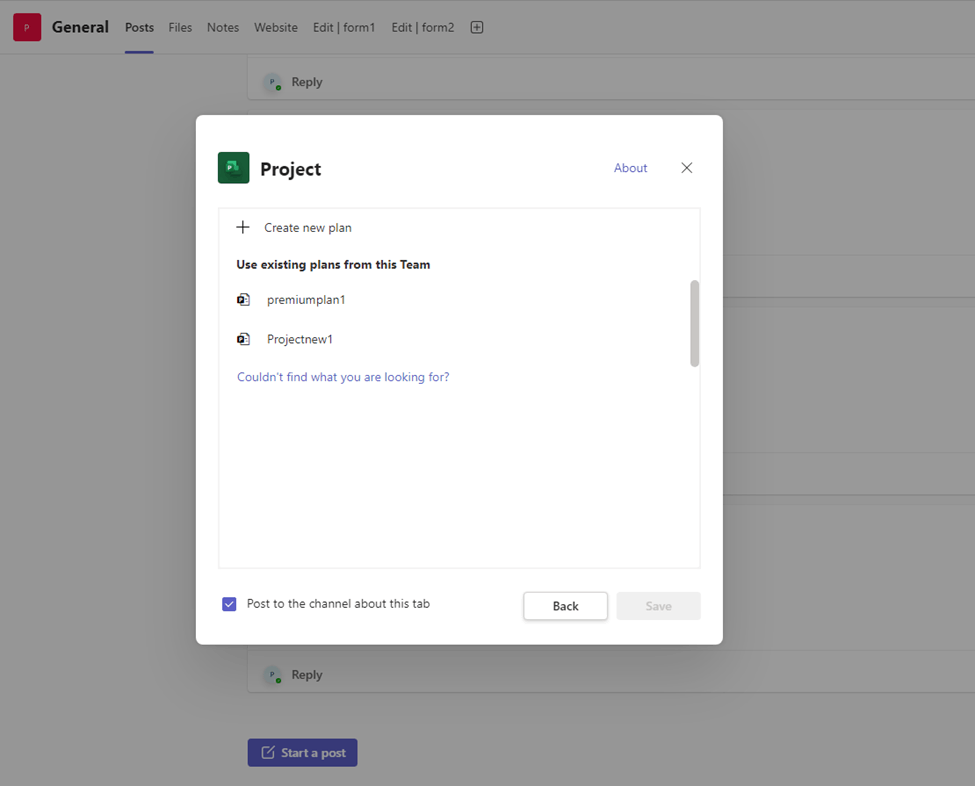Open the Edit | form1 tab
975x786 pixels.
[x=344, y=27]
